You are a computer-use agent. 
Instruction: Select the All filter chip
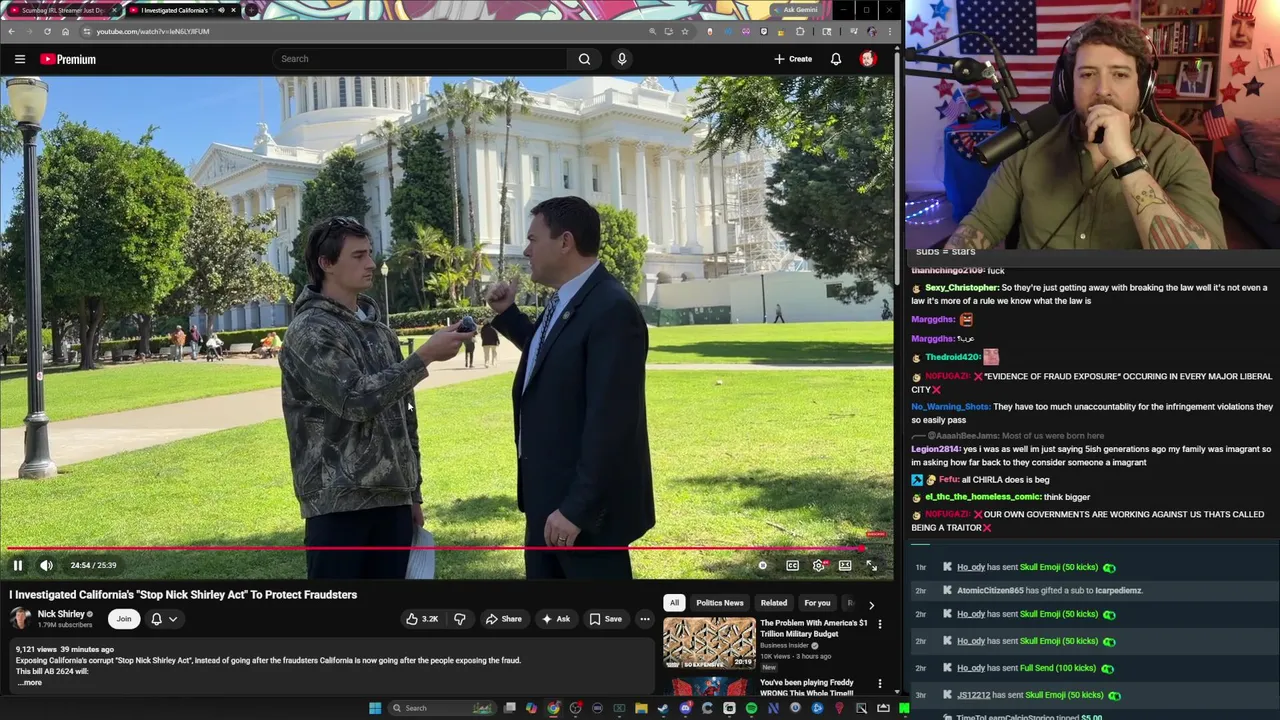click(674, 603)
